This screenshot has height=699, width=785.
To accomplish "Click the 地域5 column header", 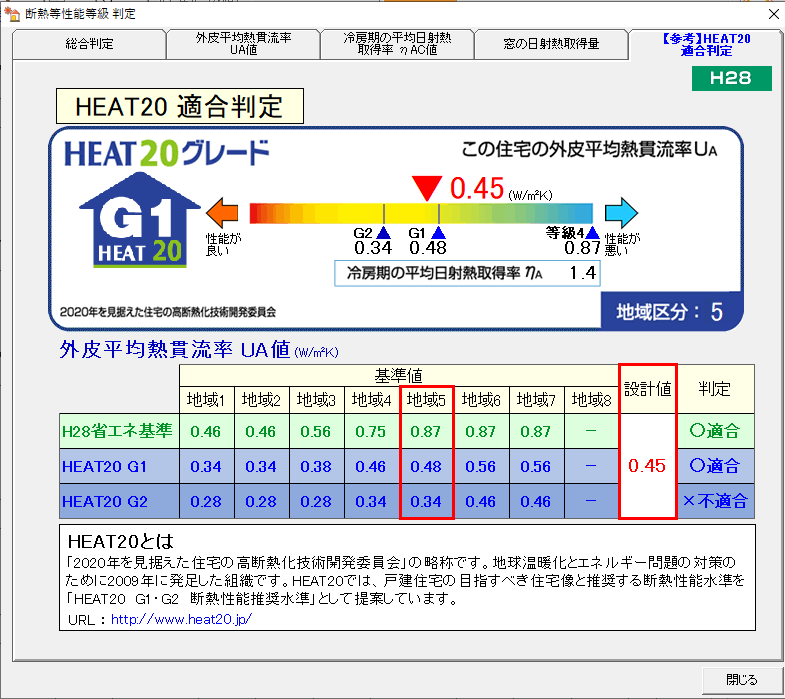I will (x=427, y=400).
